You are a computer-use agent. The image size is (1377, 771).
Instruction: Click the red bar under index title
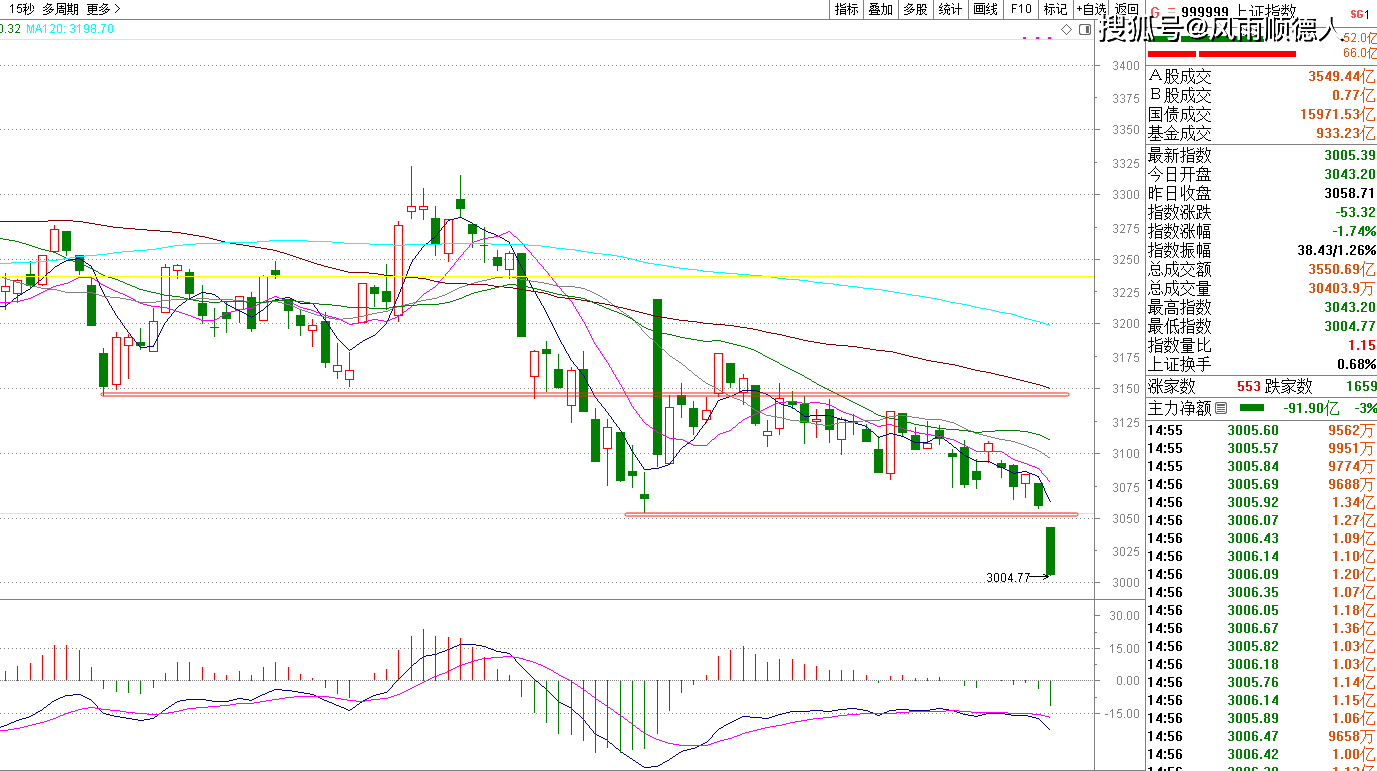pos(1238,53)
